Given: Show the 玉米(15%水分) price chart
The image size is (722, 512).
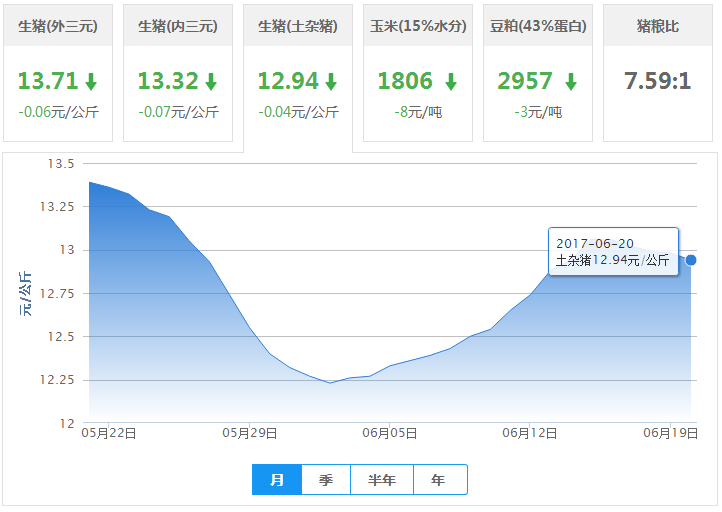Looking at the screenshot, I should coord(418,26).
